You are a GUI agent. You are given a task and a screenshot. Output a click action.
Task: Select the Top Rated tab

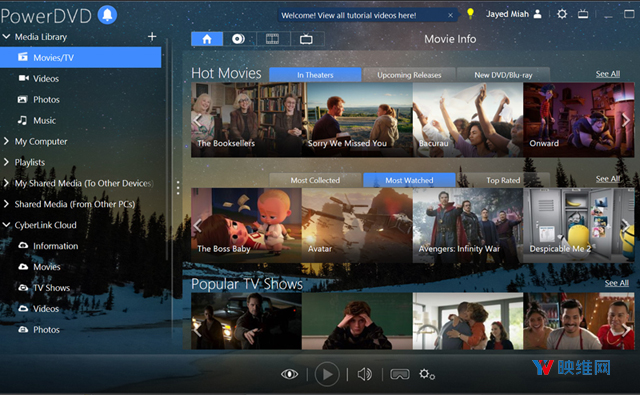click(x=503, y=180)
